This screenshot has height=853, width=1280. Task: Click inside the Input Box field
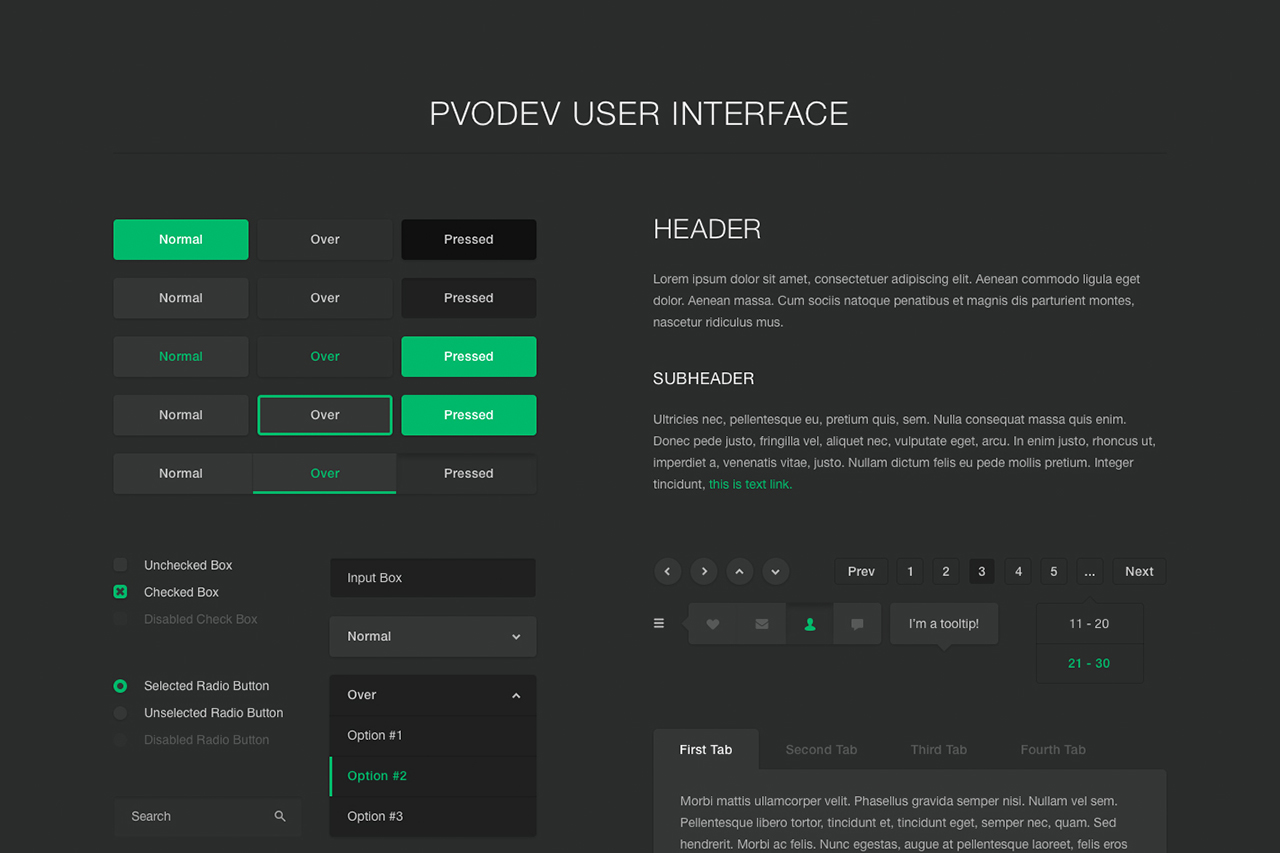pos(433,578)
